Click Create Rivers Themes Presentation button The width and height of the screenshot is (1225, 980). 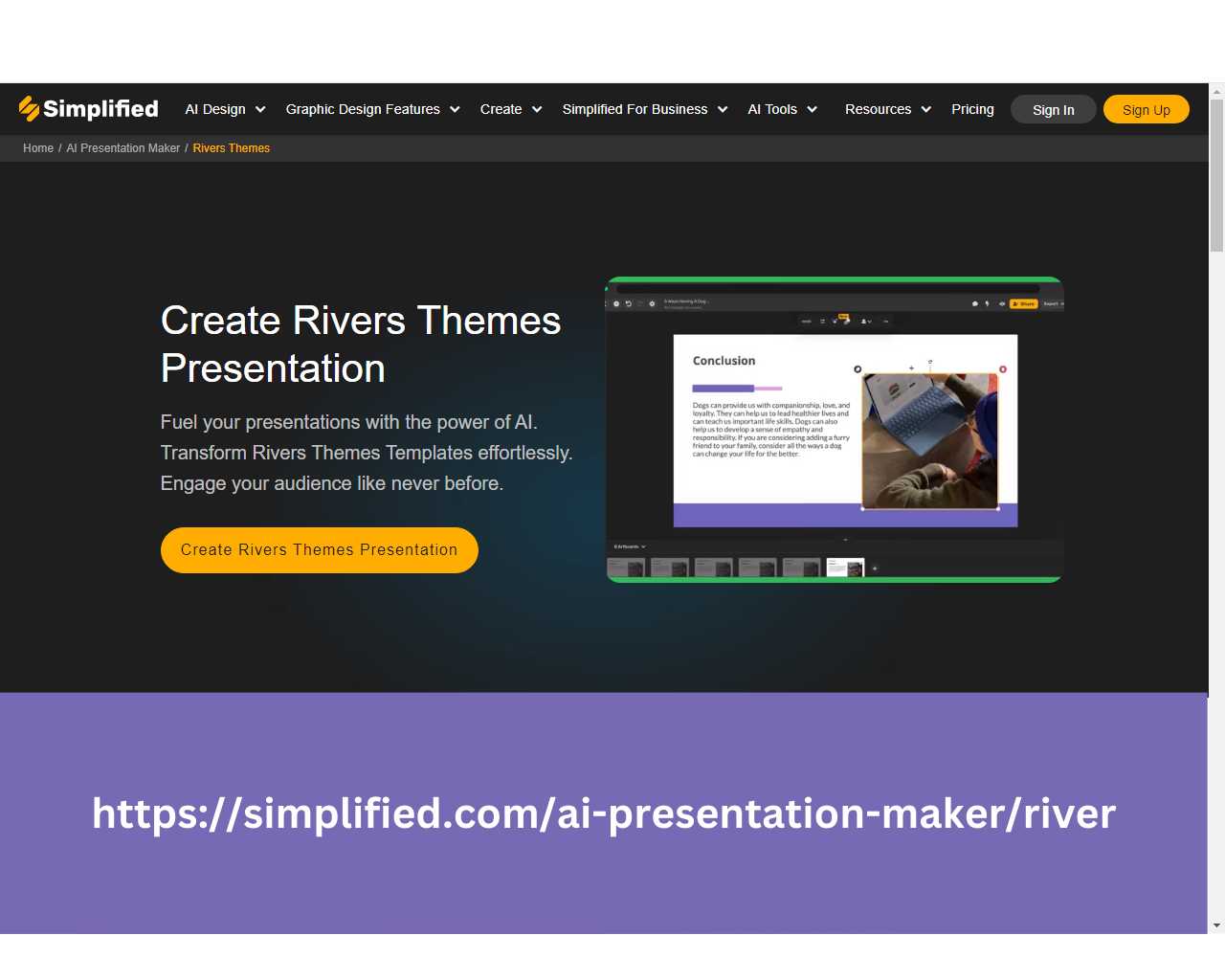tap(319, 550)
